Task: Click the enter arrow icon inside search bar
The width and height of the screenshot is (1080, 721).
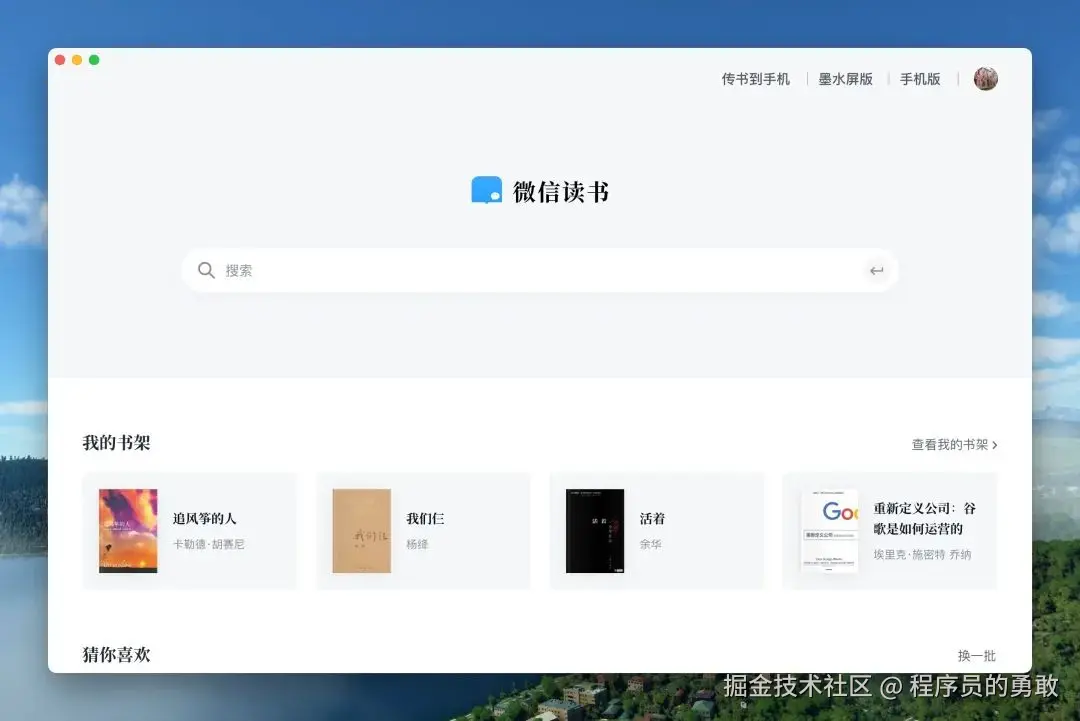Action: [877, 270]
